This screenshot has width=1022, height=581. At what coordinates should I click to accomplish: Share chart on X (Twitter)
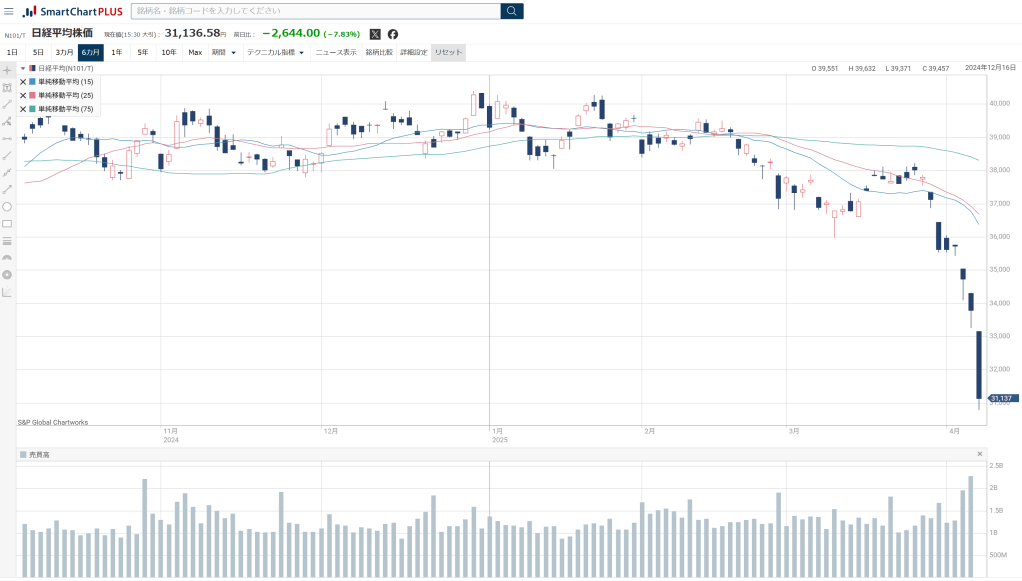[375, 34]
